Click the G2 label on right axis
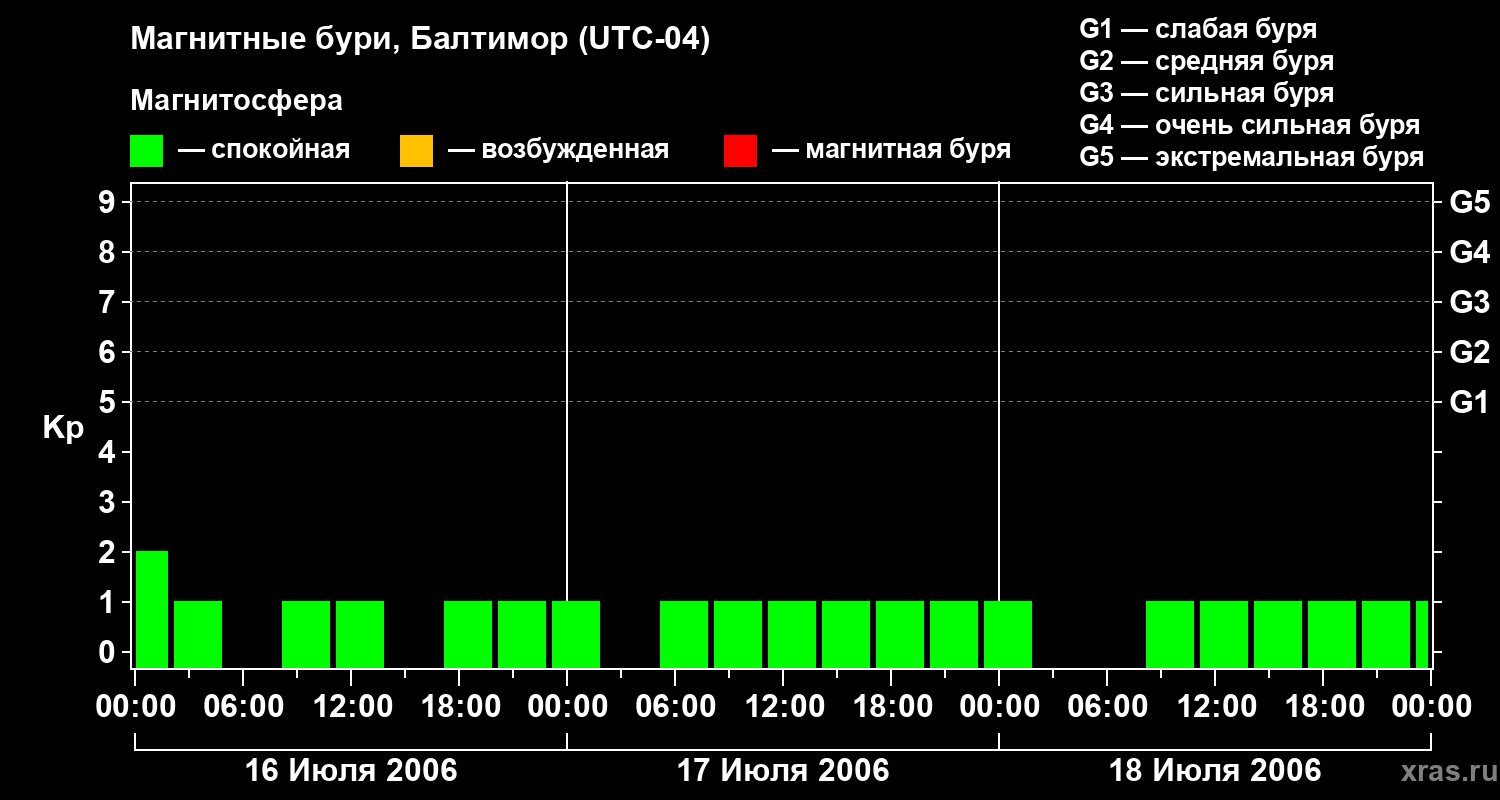This screenshot has width=1500, height=800. [1469, 352]
